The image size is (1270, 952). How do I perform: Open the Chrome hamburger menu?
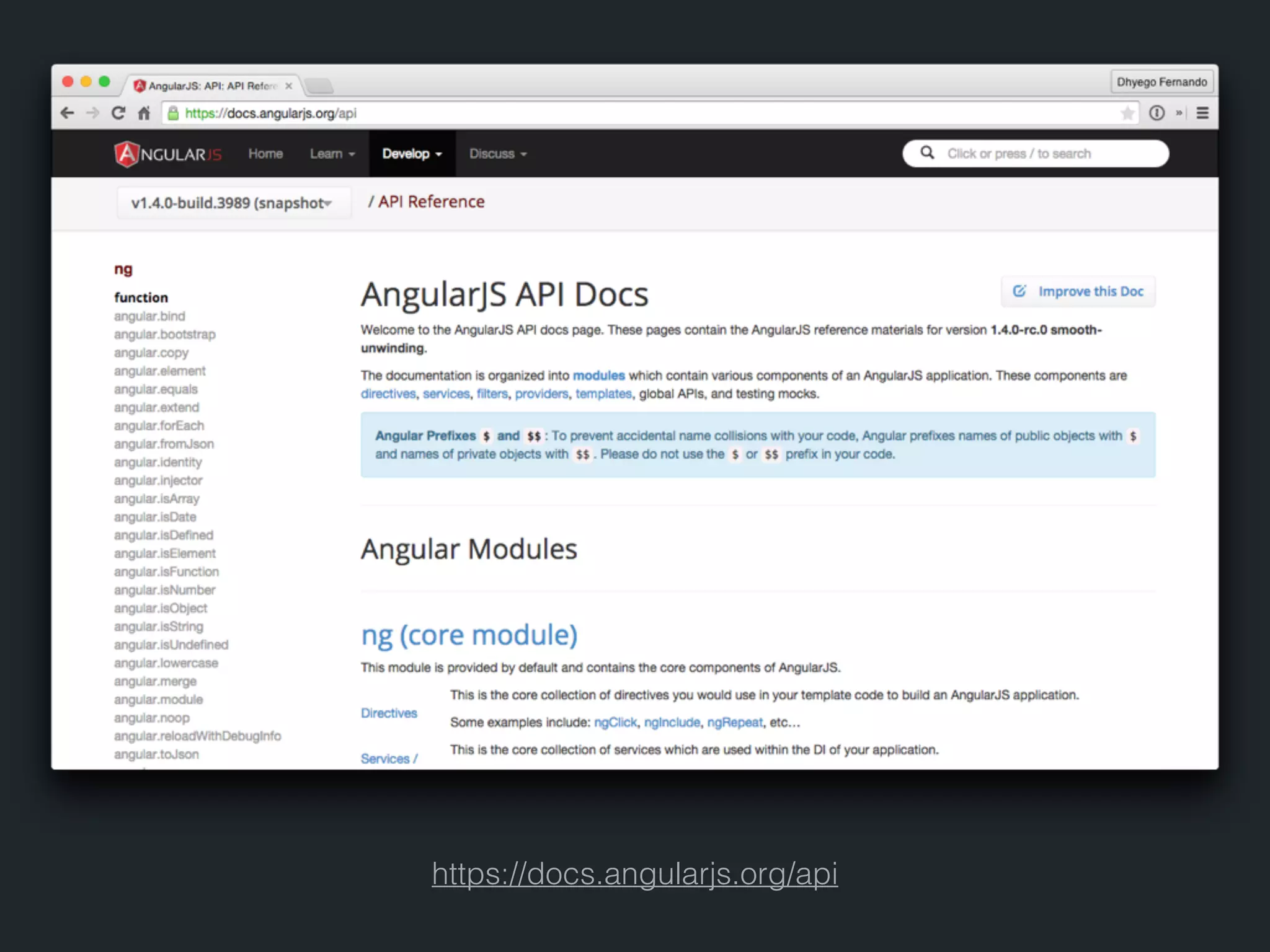coord(1202,113)
